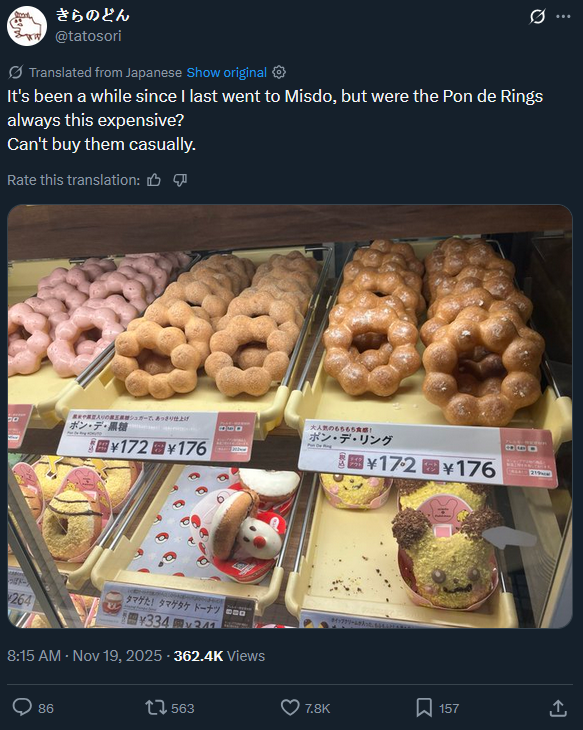Click the display name きらのどん
Viewport: 583px width, 730px height.
coord(92,15)
